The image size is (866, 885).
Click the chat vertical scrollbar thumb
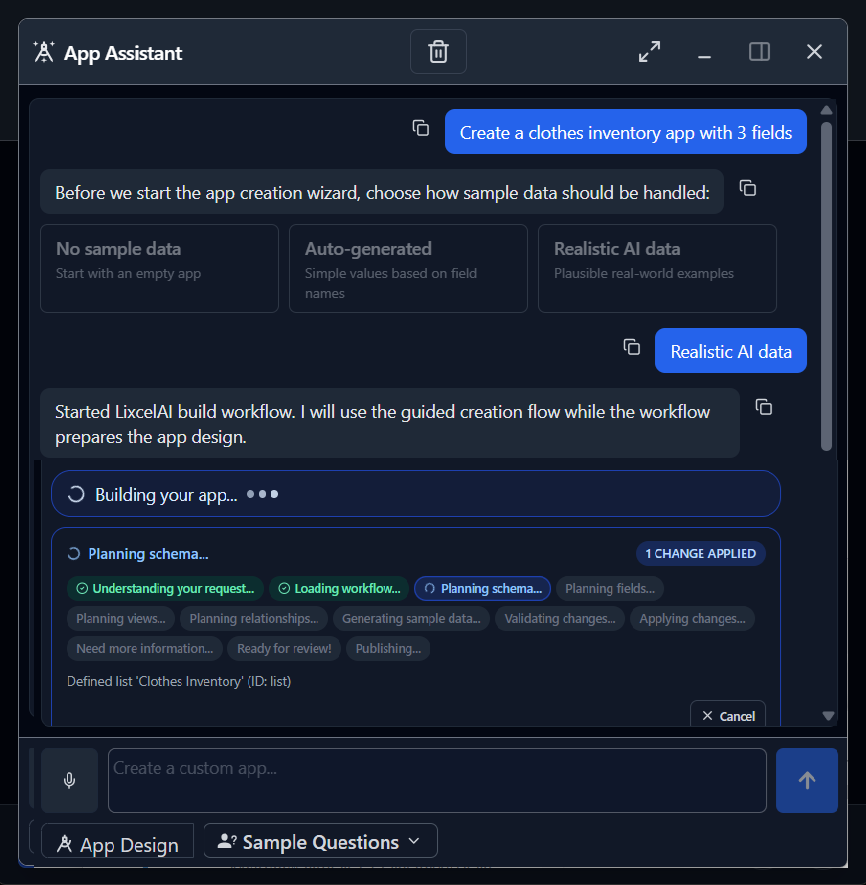826,286
